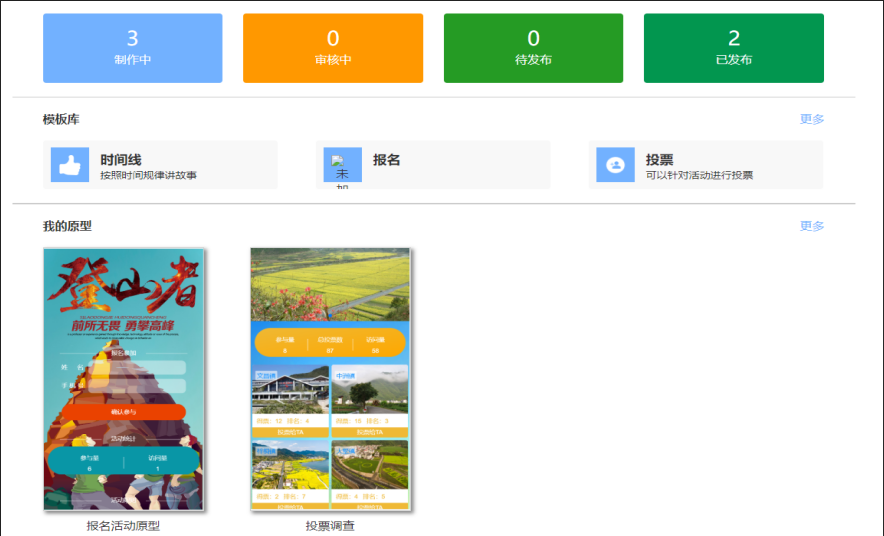
Task: Click the thumbs-up icon for 时间线 template
Action: tap(70, 166)
